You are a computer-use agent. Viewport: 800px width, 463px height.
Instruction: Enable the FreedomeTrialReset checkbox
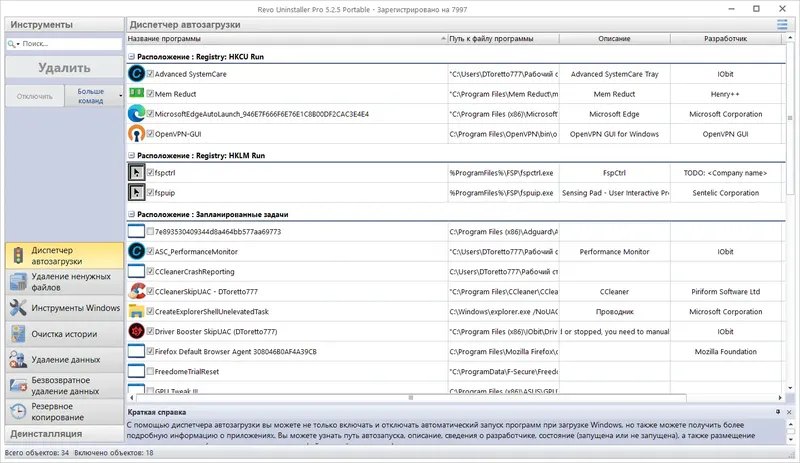150,371
